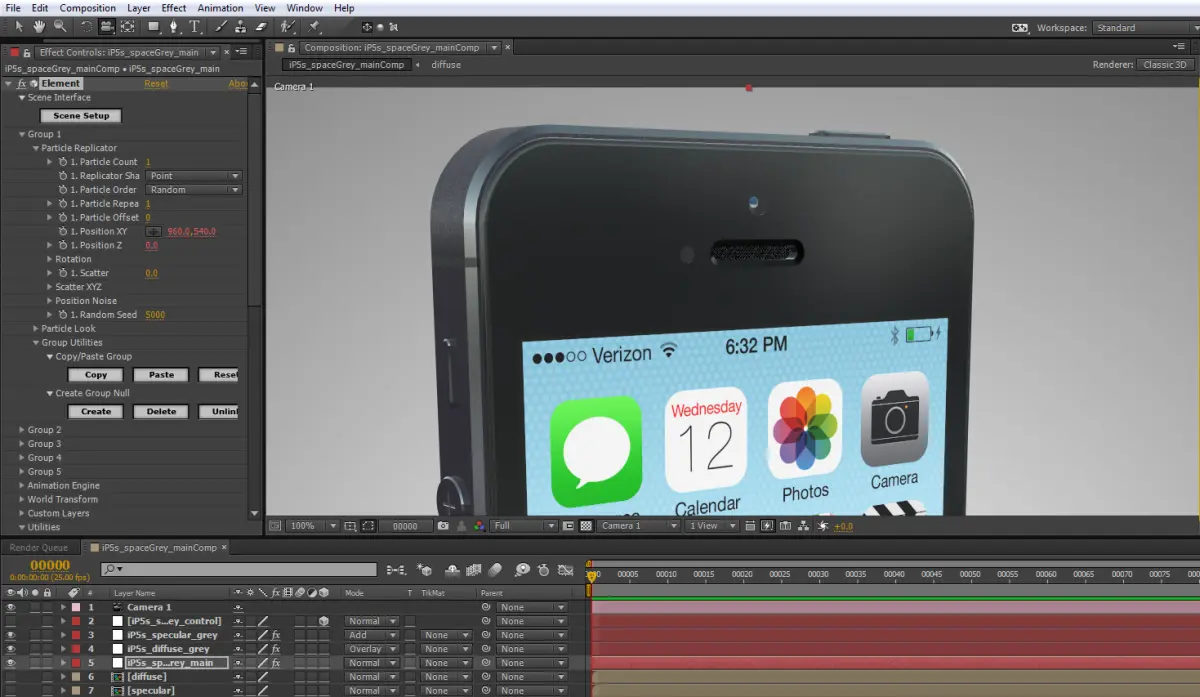
Task: Open the blend mode Overlay dropdown
Action: coord(371,649)
